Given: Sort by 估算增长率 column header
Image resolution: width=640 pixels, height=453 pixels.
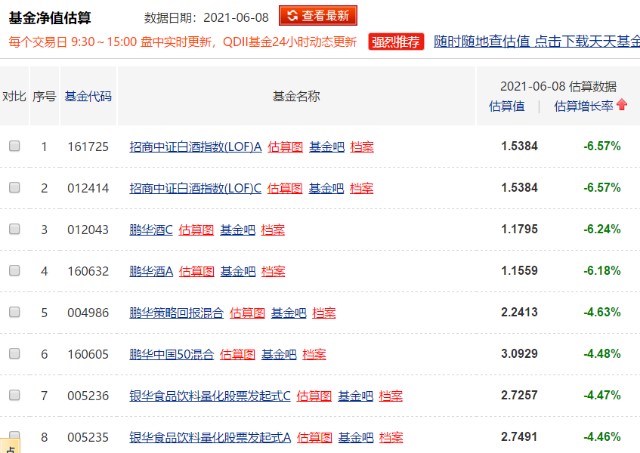Looking at the screenshot, I should 584,106.
